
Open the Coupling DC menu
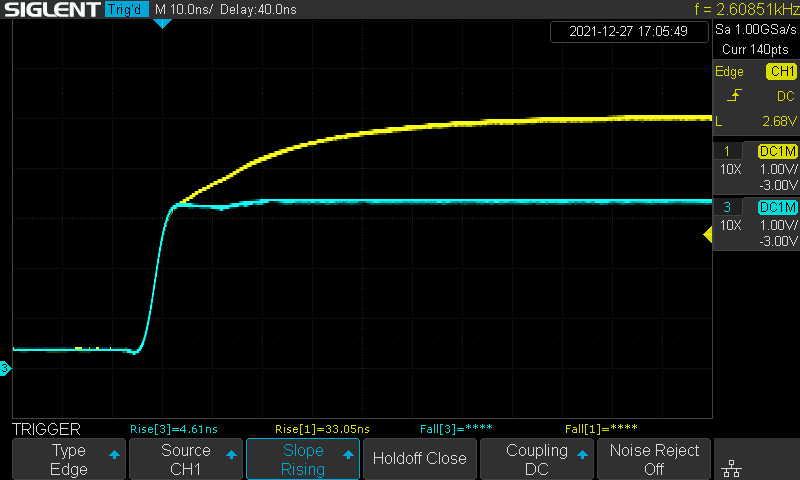click(x=537, y=459)
